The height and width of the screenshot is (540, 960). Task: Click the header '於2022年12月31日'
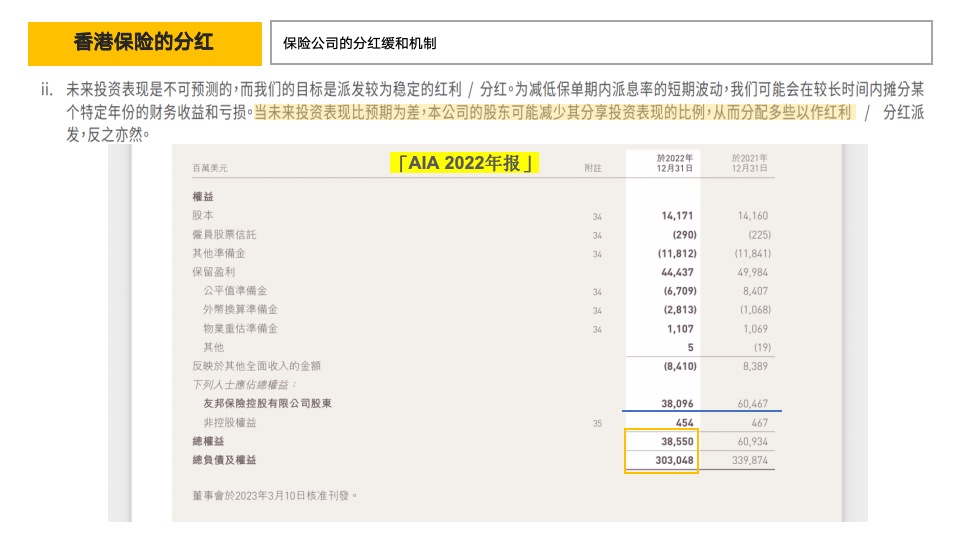pos(675,163)
